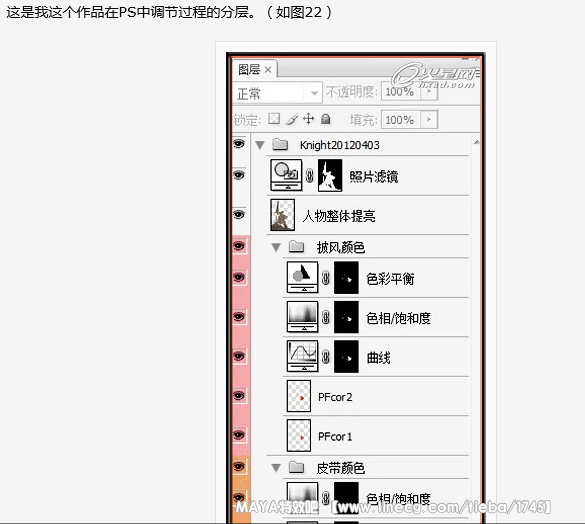This screenshot has height=524, width=585.
Task: Open the 填充 slider arrow
Action: click(429, 120)
